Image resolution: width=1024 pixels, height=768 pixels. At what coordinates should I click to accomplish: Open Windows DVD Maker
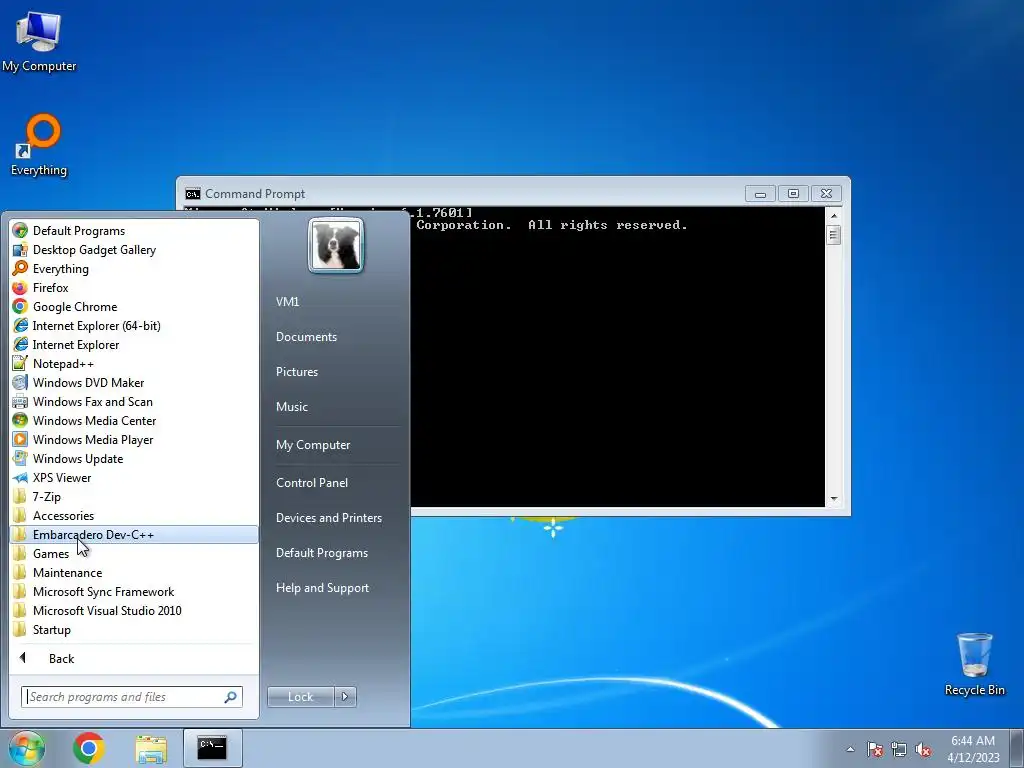[x=134, y=382]
